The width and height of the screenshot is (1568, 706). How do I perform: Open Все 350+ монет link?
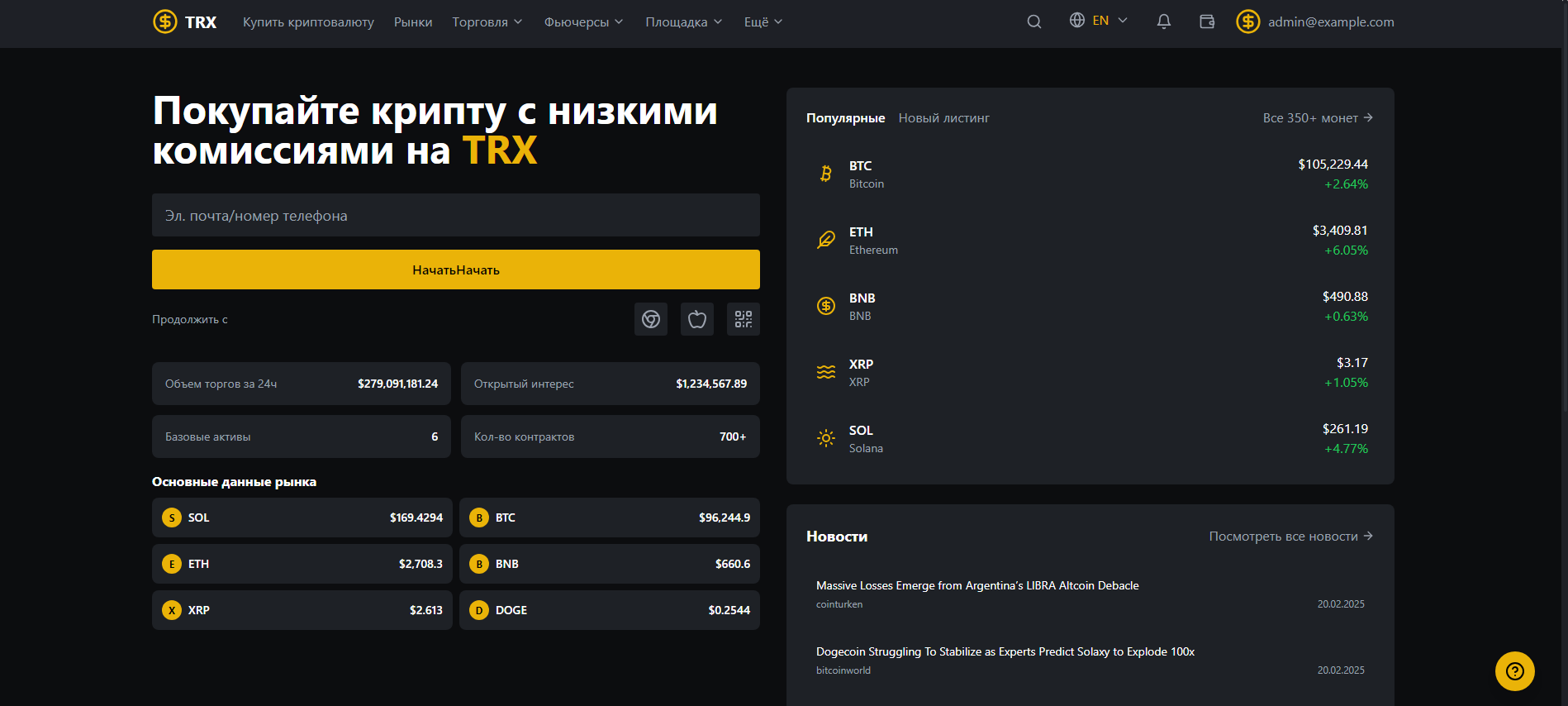[1317, 118]
